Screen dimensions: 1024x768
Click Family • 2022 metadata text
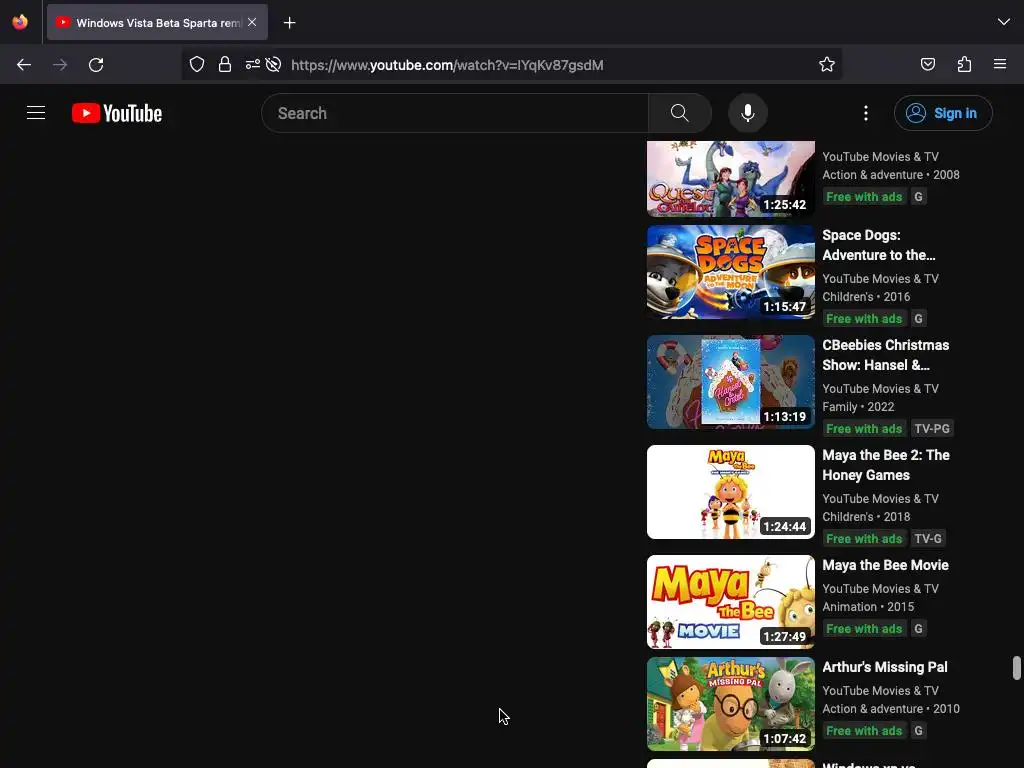coord(858,407)
